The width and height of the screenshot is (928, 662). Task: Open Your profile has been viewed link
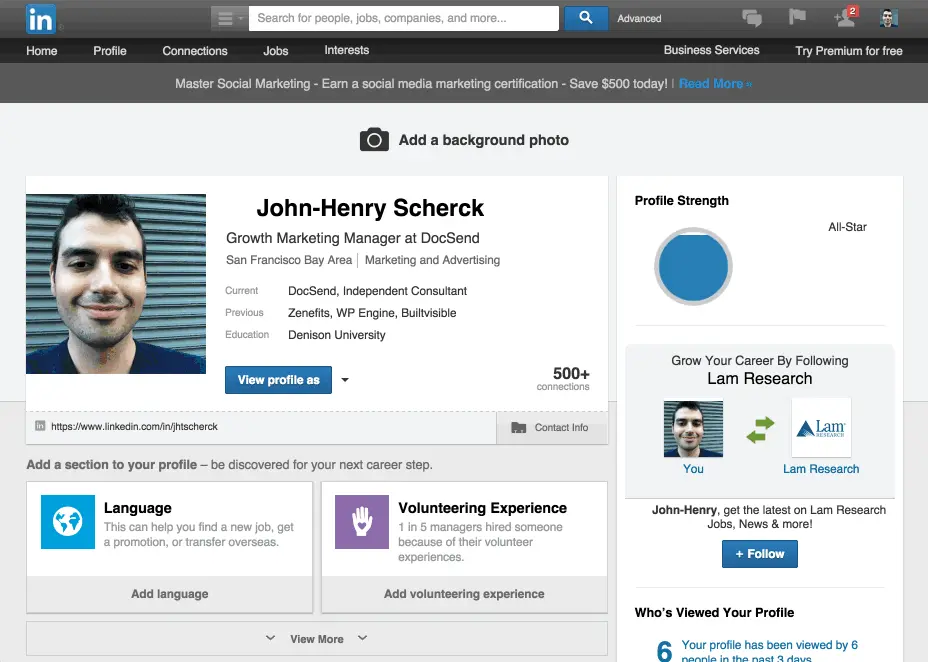tap(769, 651)
